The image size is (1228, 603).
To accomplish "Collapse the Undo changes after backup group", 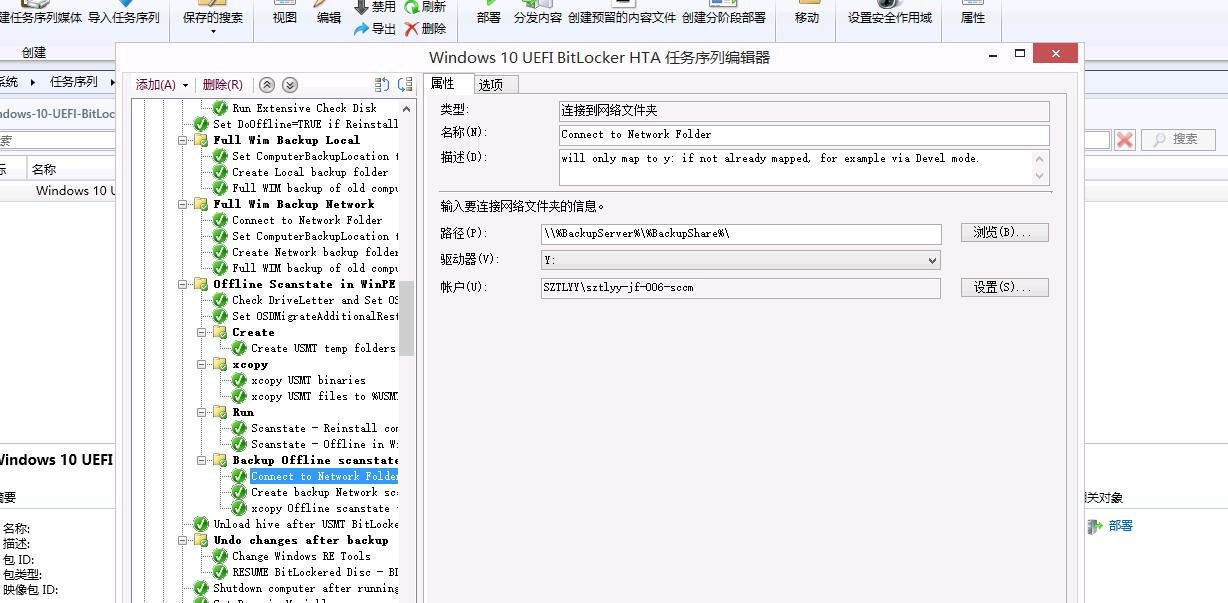I will [x=183, y=540].
